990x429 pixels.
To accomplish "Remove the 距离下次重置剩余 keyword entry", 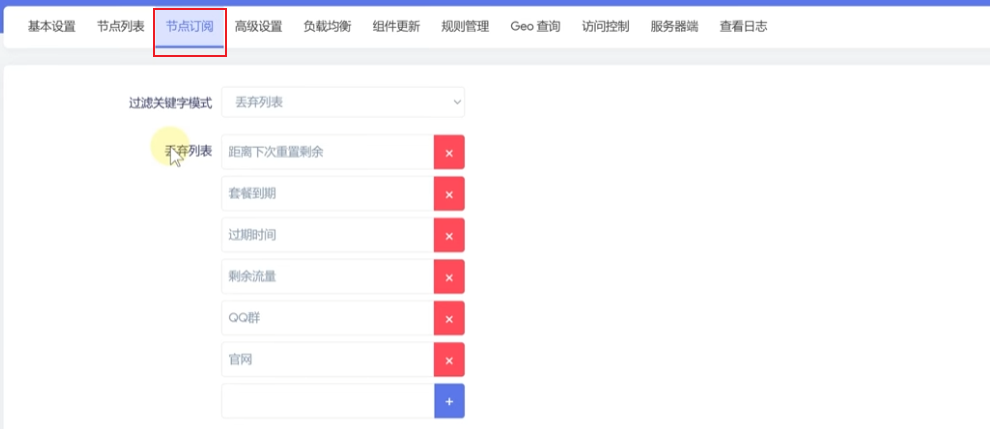I will coord(449,153).
